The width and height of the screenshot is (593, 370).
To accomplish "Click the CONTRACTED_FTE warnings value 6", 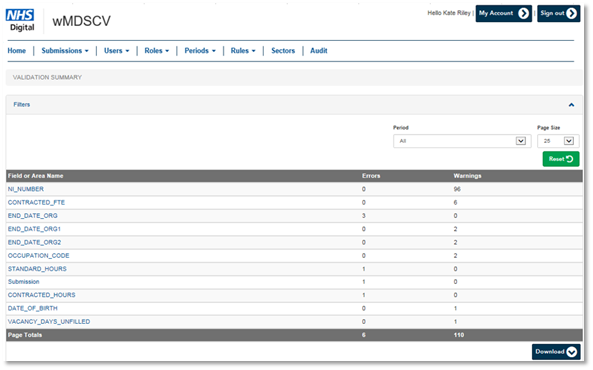I will point(455,202).
